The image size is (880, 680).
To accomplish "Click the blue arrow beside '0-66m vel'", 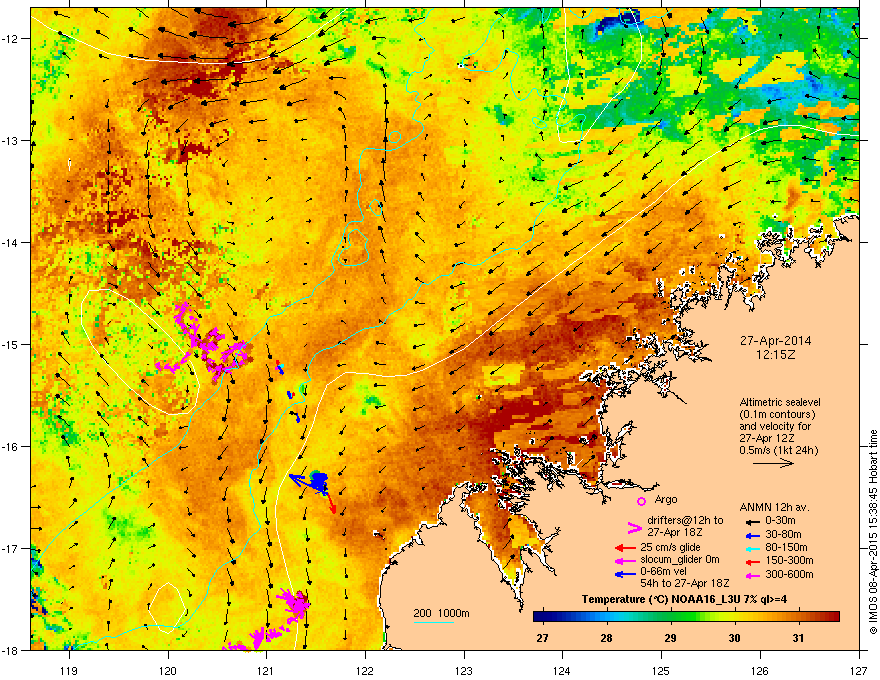I will [624, 574].
